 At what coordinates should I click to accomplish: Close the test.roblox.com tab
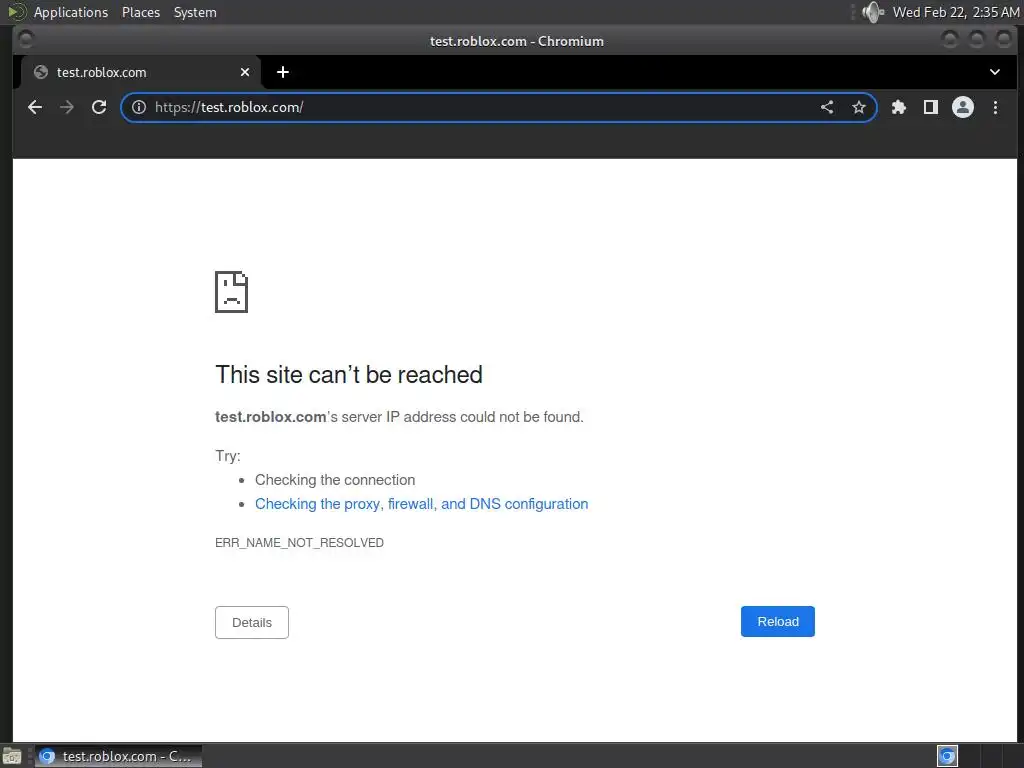click(245, 72)
